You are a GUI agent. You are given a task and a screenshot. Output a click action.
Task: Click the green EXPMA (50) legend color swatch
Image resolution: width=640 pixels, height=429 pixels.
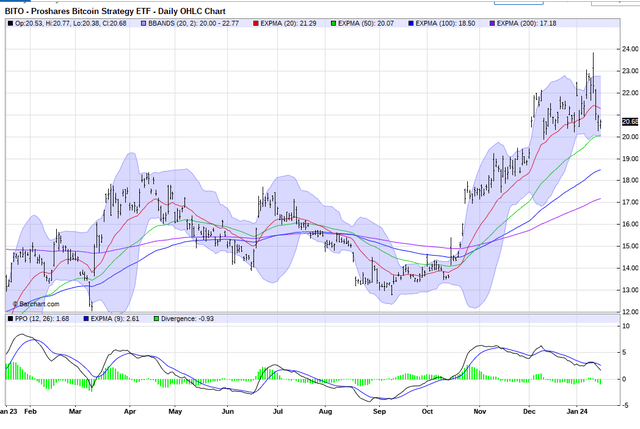click(333, 24)
